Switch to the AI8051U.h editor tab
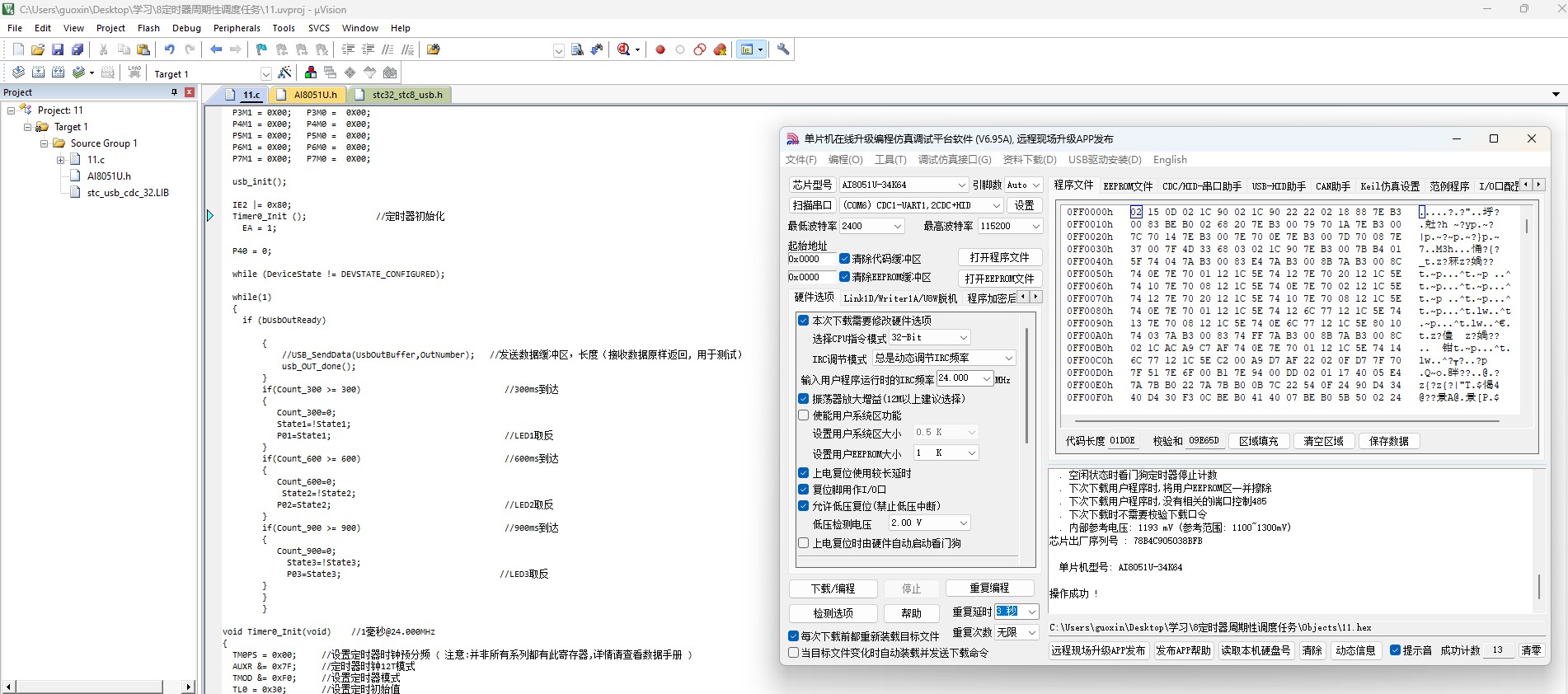The width and height of the screenshot is (1568, 694). click(x=307, y=95)
